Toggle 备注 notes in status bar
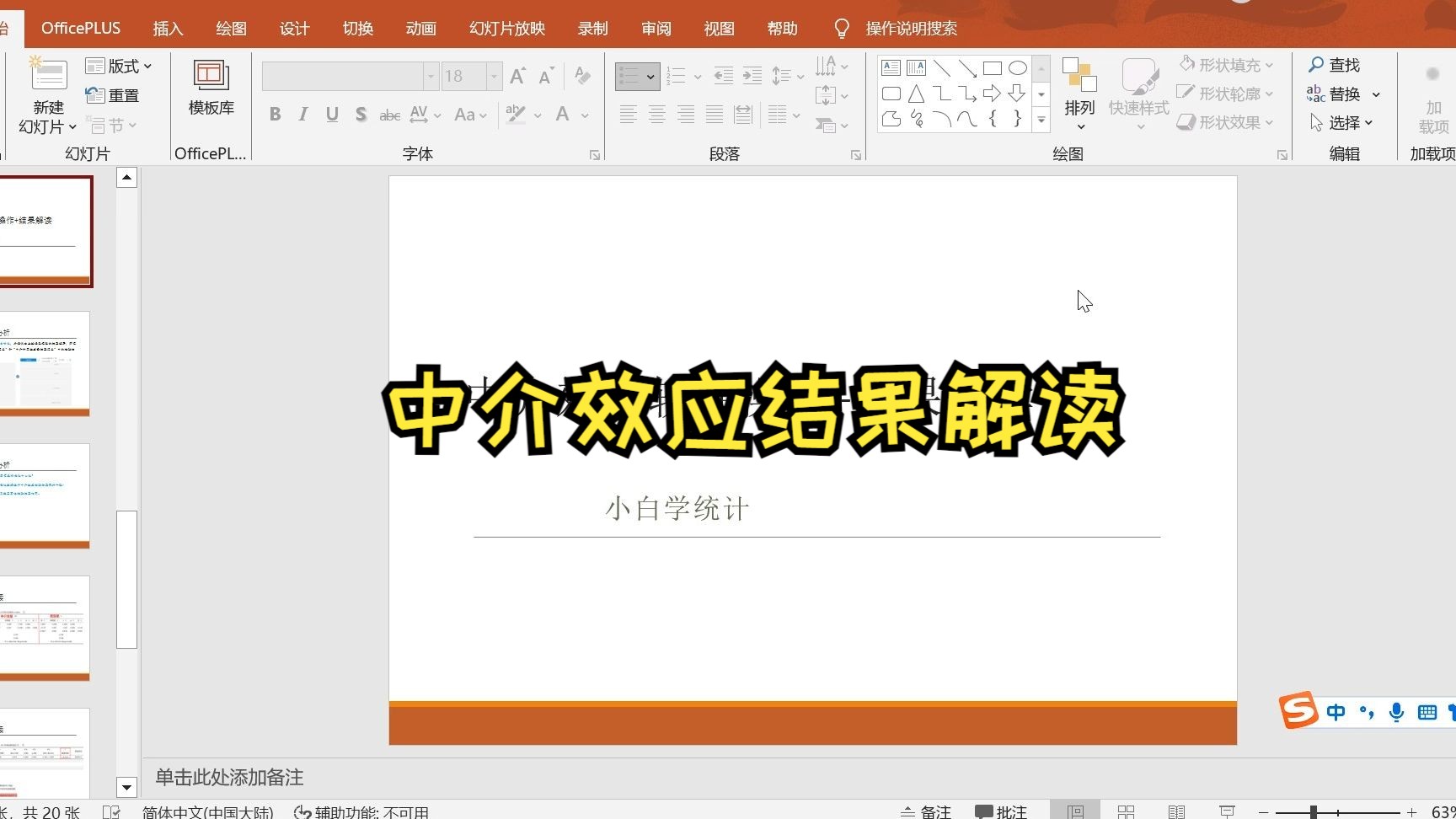Screen dimensions: 1456x819 pyautogui.click(x=925, y=811)
